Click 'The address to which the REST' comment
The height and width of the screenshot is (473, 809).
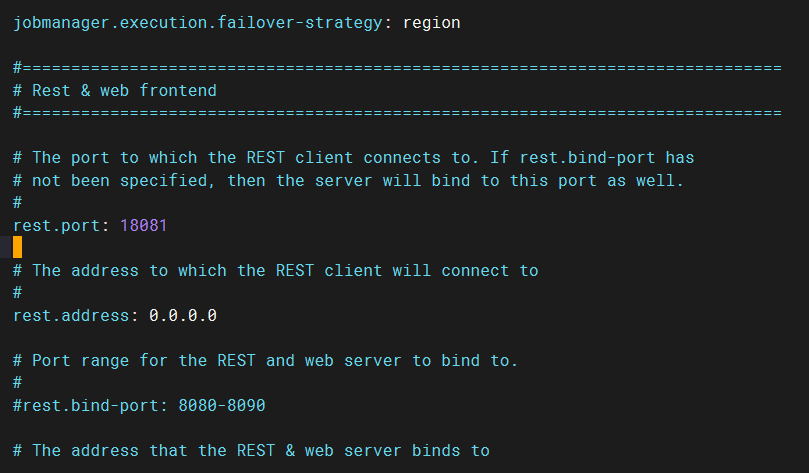pyautogui.click(x=173, y=270)
